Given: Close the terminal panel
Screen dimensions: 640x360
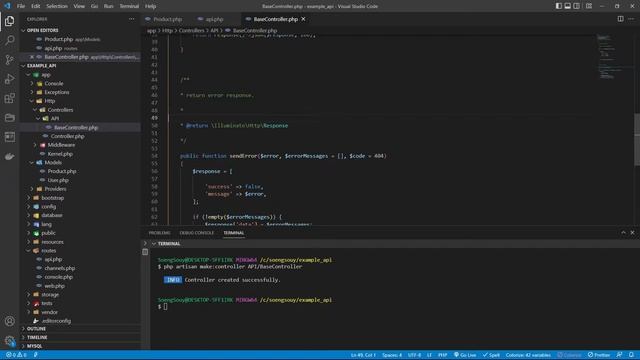Looking at the screenshot, I should point(632,233).
